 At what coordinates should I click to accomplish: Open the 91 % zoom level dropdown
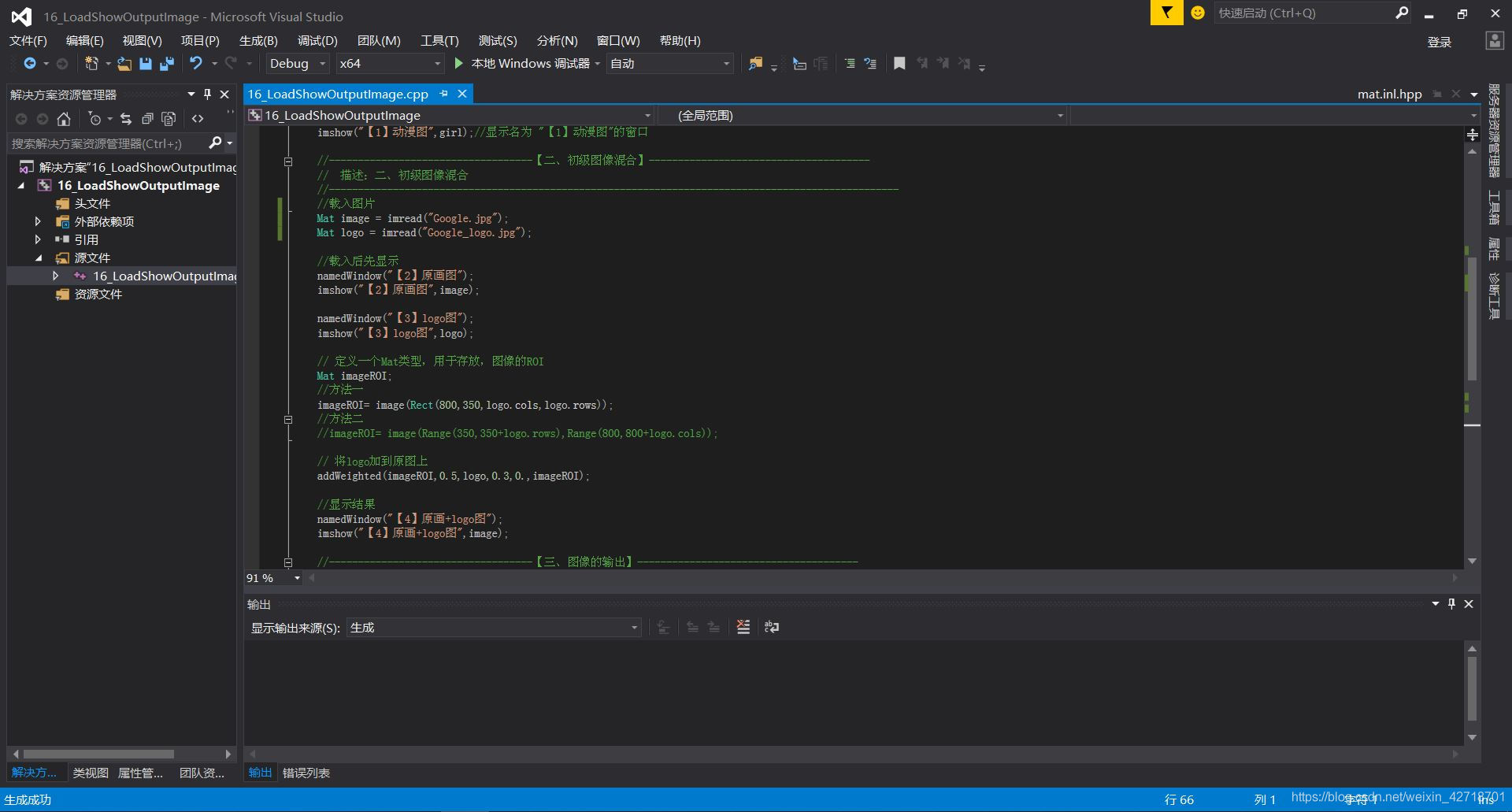pos(273,578)
